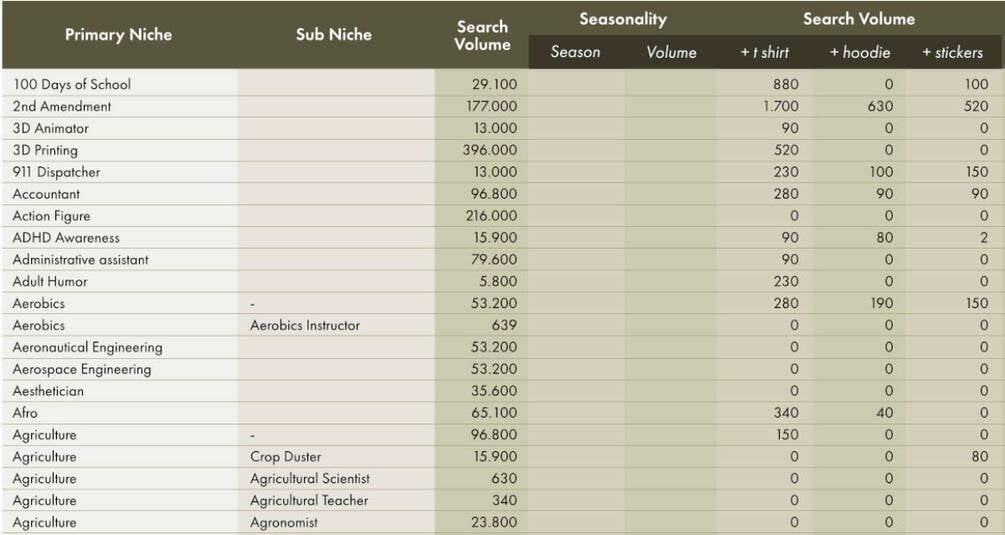Click the 1.700 t shirt volume cell
The height and width of the screenshot is (535, 1005).
pos(779,107)
